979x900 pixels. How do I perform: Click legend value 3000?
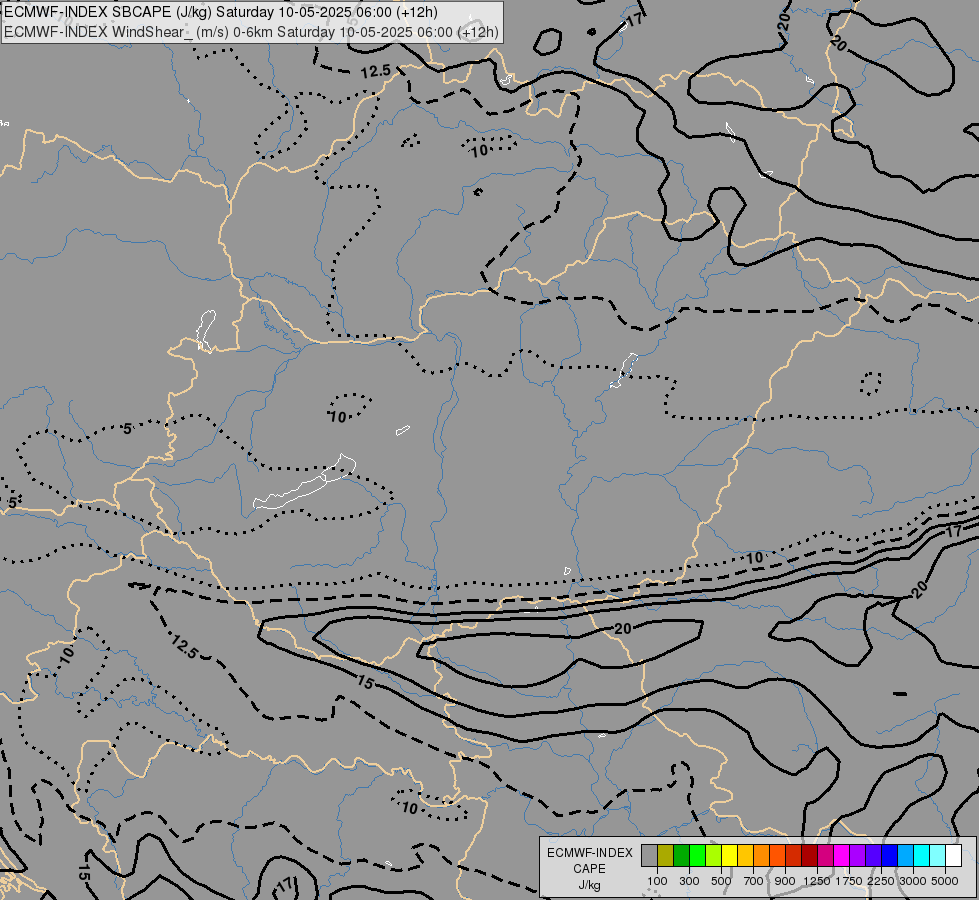pyautogui.click(x=913, y=881)
